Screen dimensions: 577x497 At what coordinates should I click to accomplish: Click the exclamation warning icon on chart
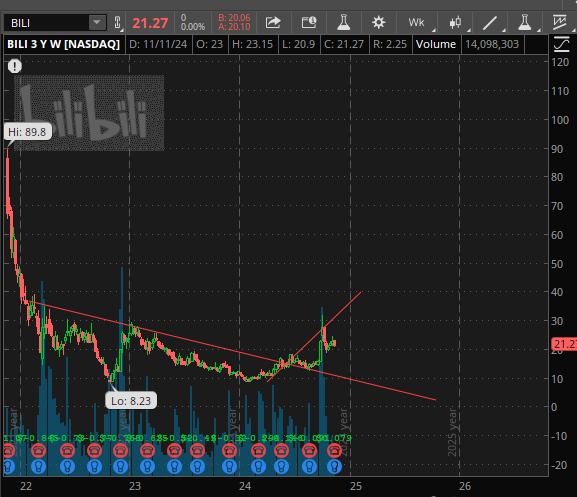(15, 66)
